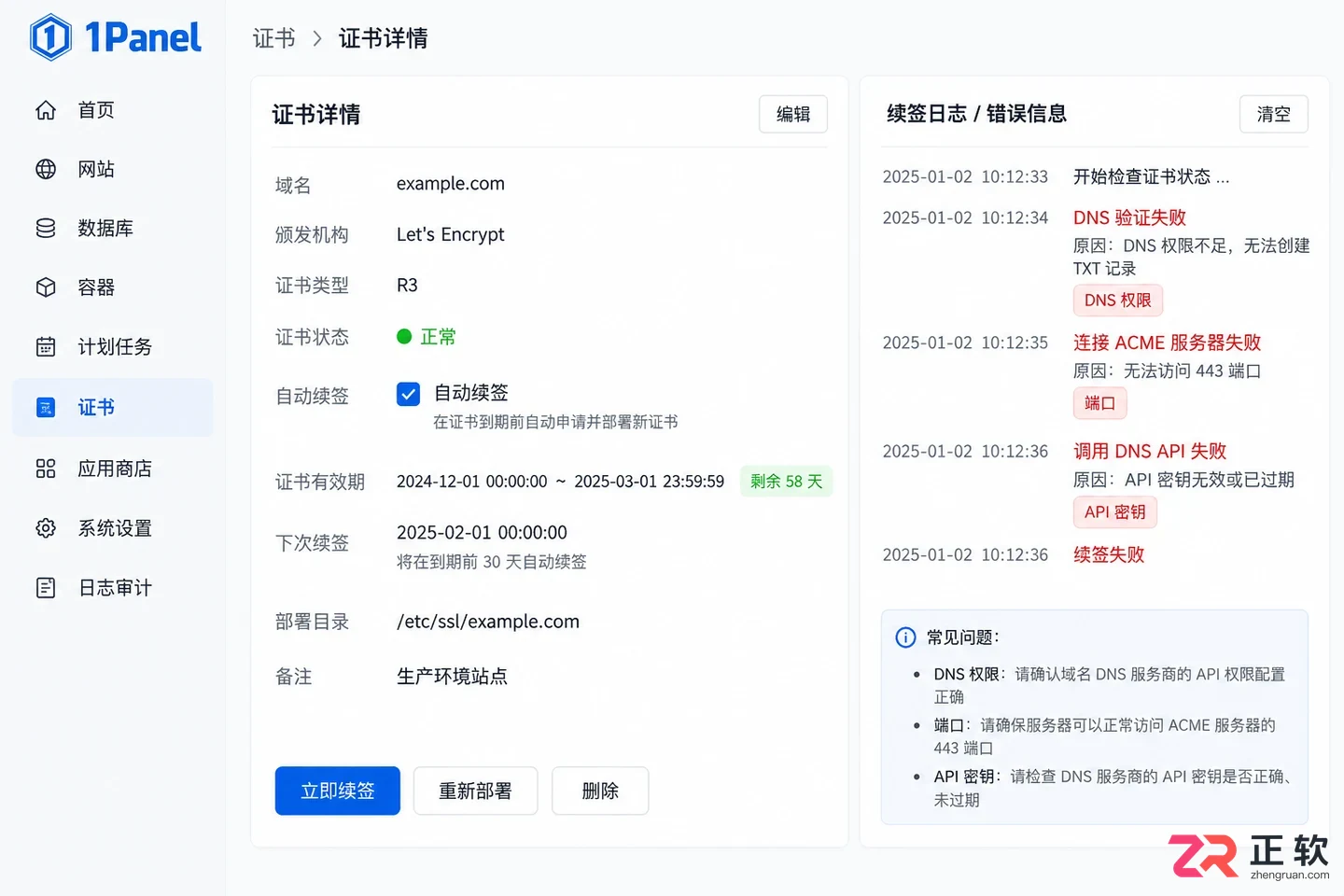The image size is (1344, 896).
Task: Click the 连接 ACME 服务器失败 log entry
Action: click(x=1167, y=343)
